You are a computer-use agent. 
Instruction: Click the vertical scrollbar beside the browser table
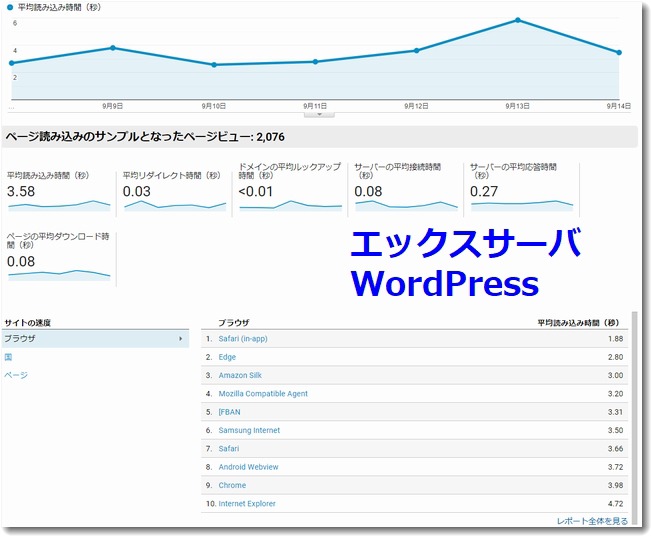click(x=634, y=417)
